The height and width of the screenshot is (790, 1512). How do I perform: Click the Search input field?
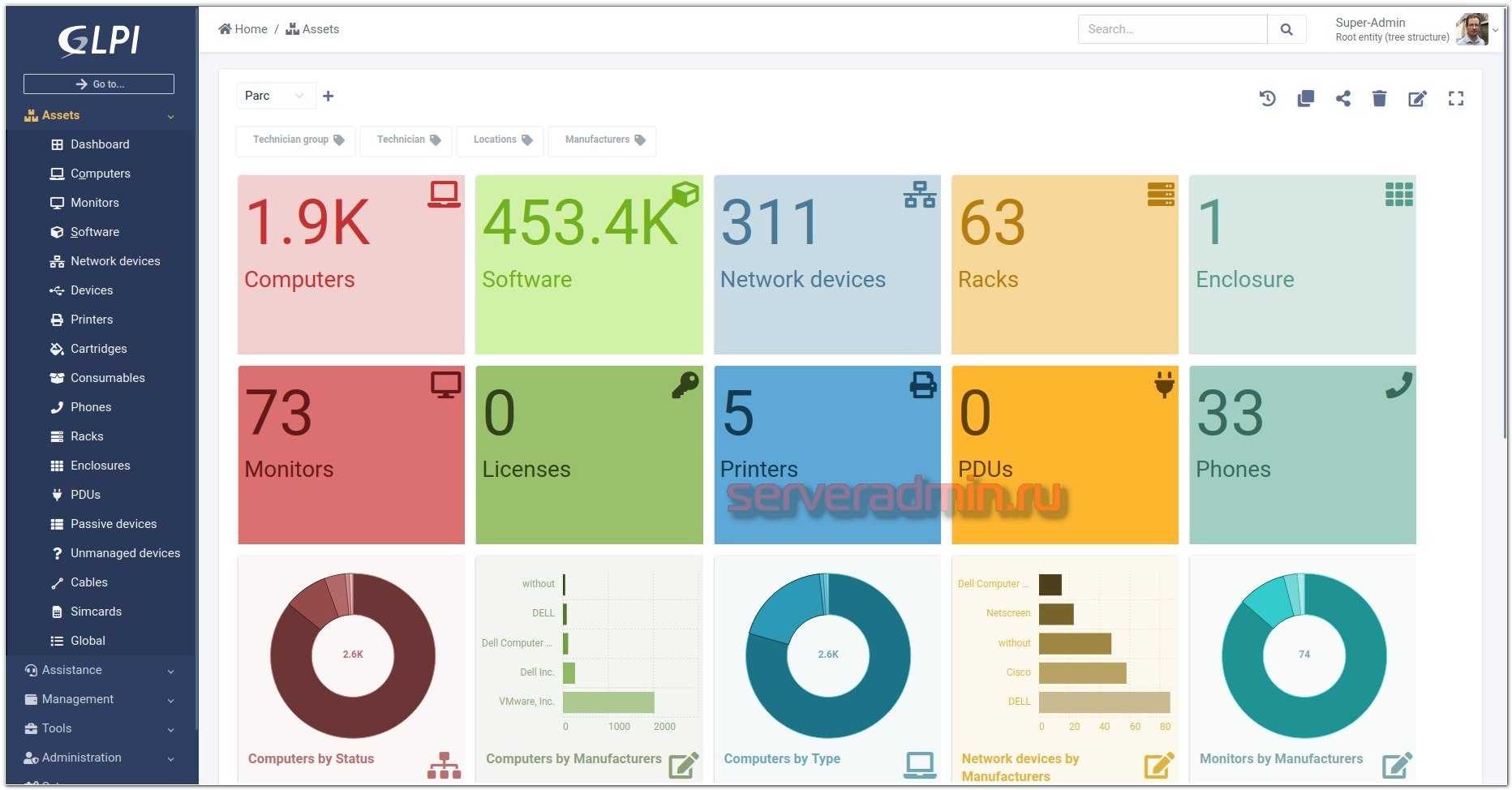[x=1172, y=29]
